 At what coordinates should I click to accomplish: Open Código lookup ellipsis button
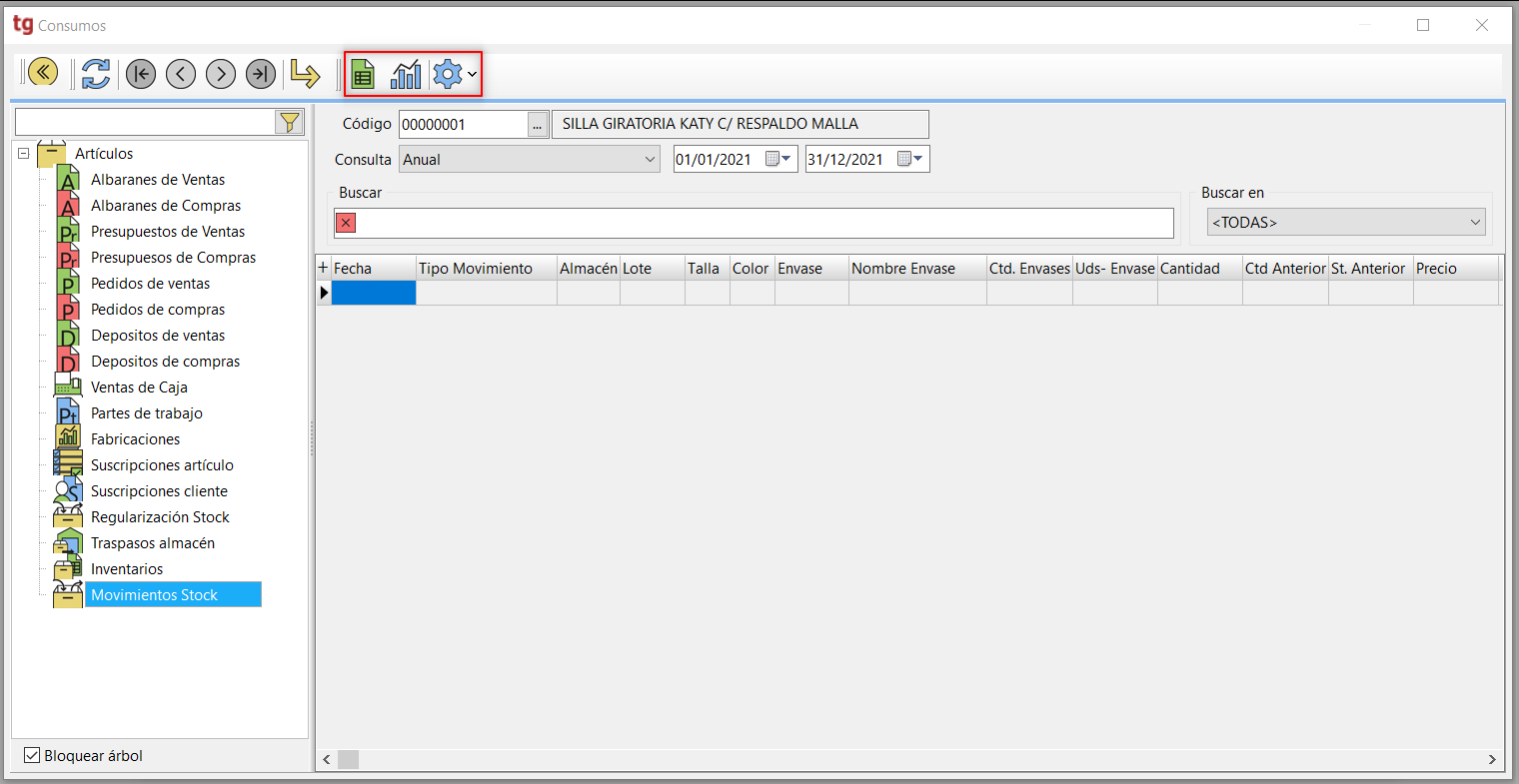pos(538,125)
